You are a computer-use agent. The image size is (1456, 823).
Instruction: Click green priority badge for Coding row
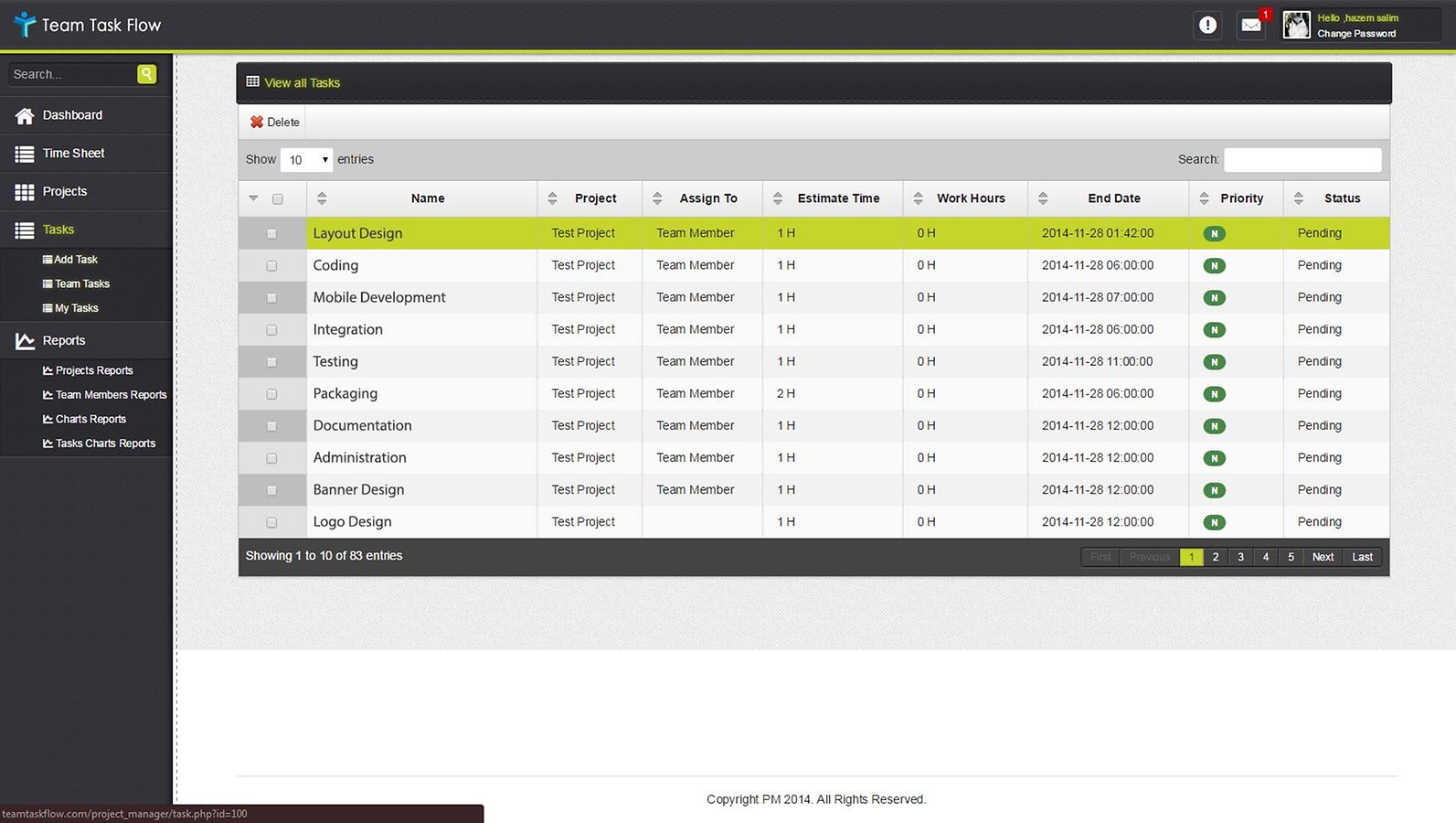1214,266
